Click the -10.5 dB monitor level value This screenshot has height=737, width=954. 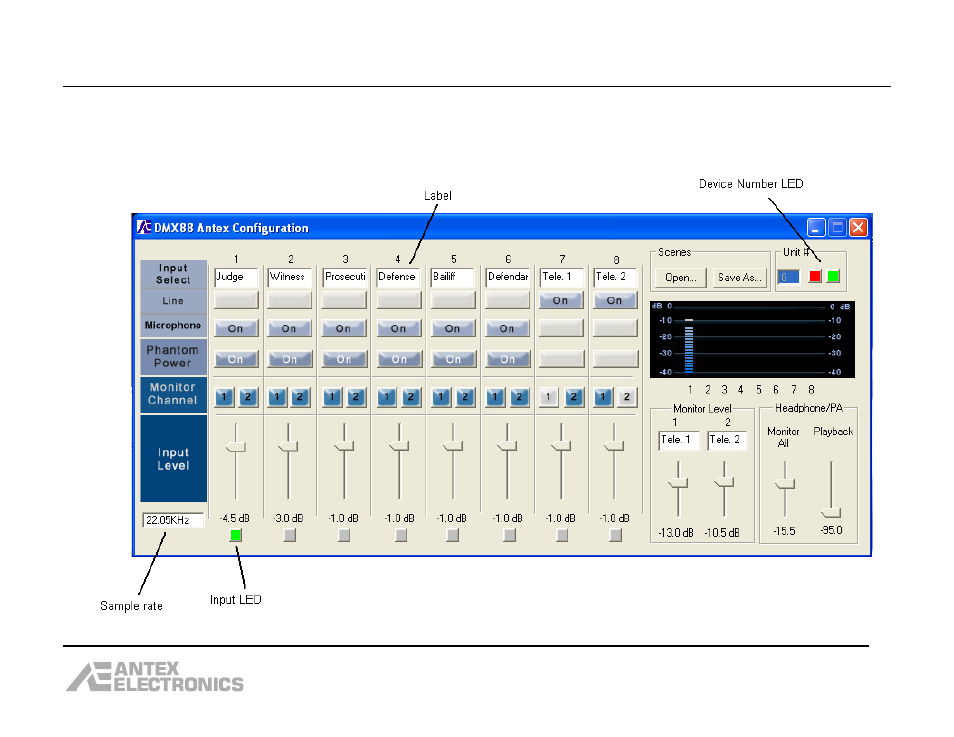(722, 533)
